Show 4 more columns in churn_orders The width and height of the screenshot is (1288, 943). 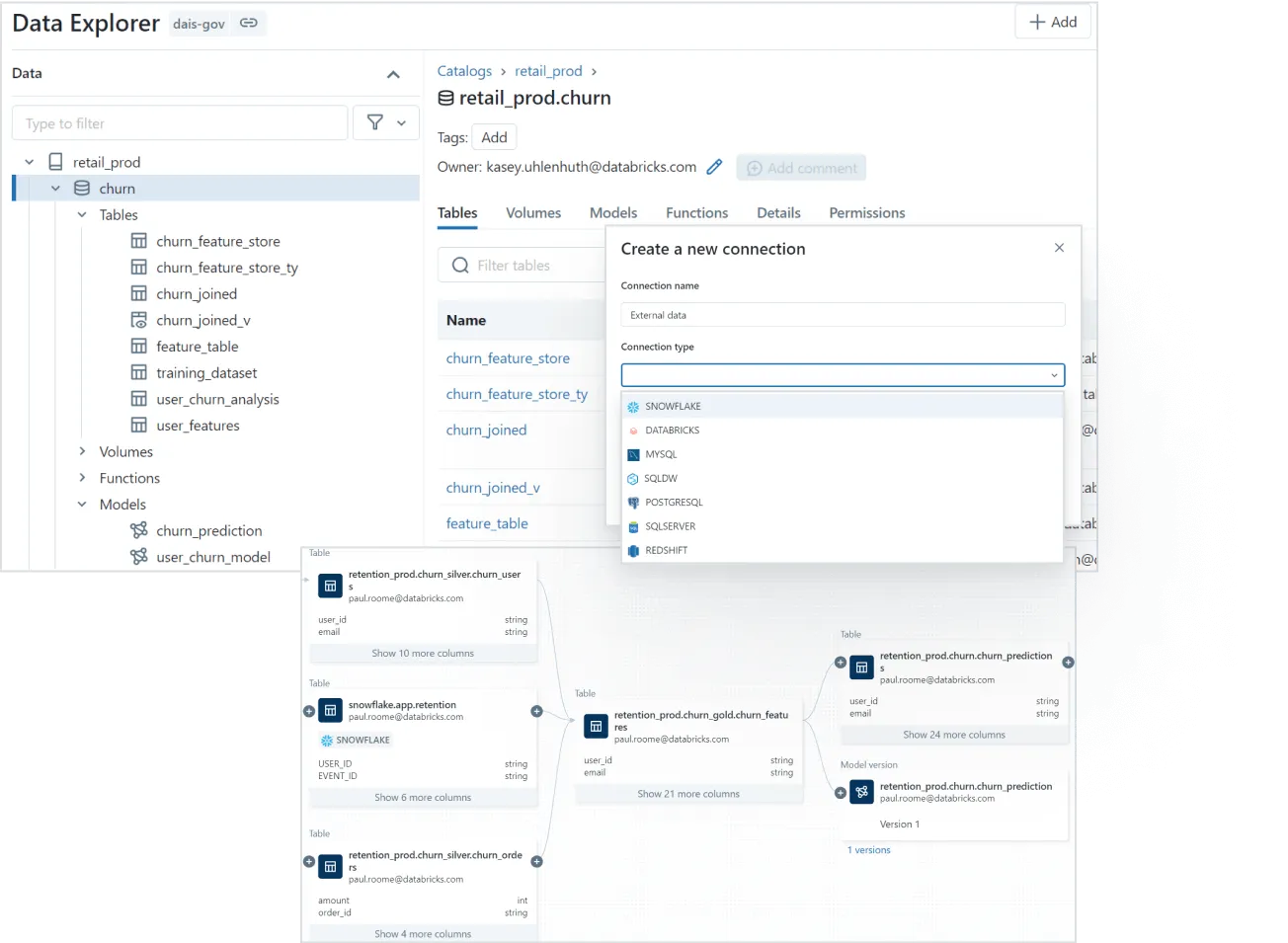(x=423, y=934)
